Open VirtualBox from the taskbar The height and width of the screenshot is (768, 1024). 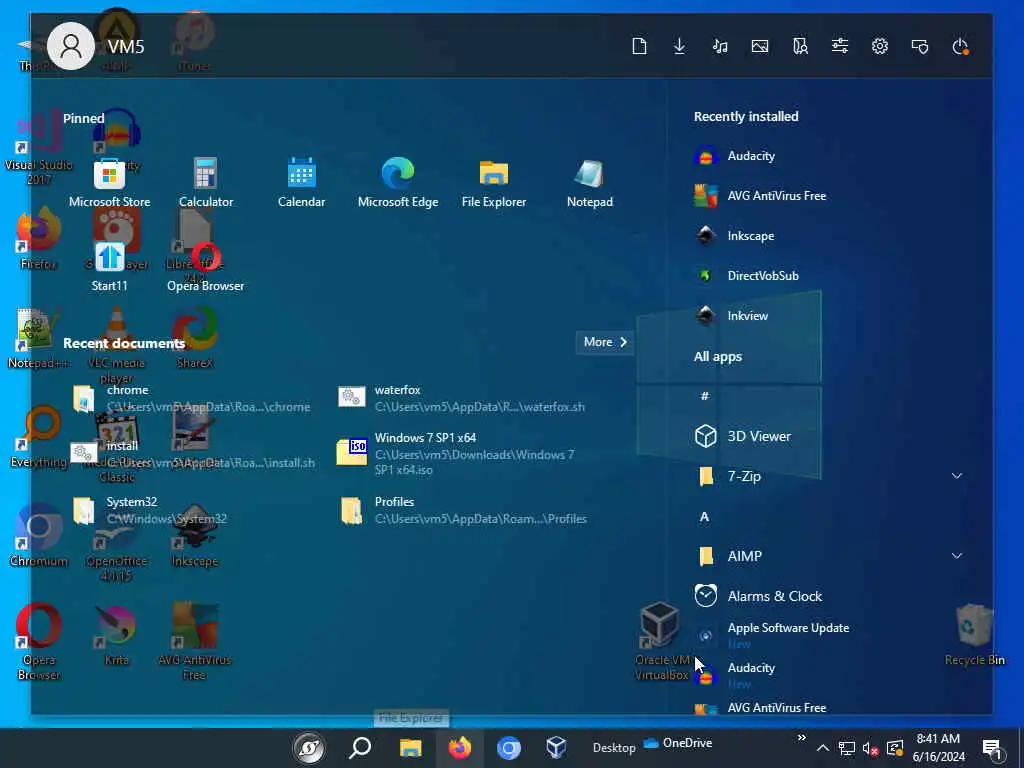click(556, 748)
